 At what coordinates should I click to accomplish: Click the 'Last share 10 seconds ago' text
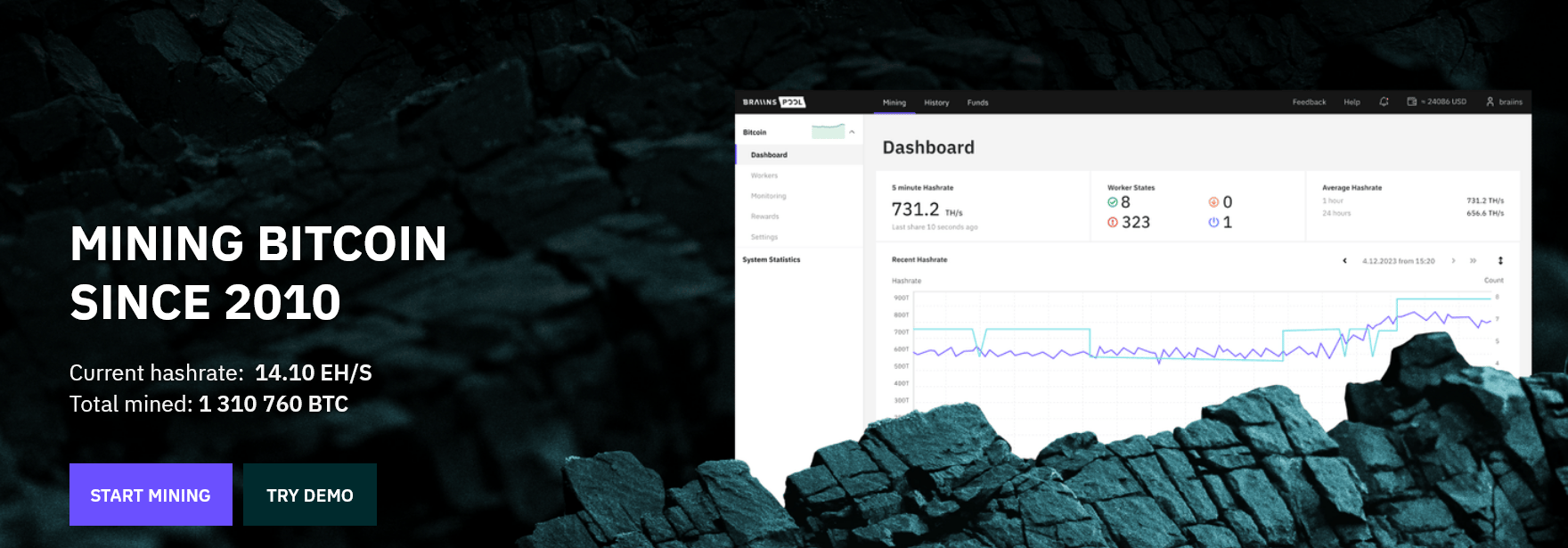(935, 227)
